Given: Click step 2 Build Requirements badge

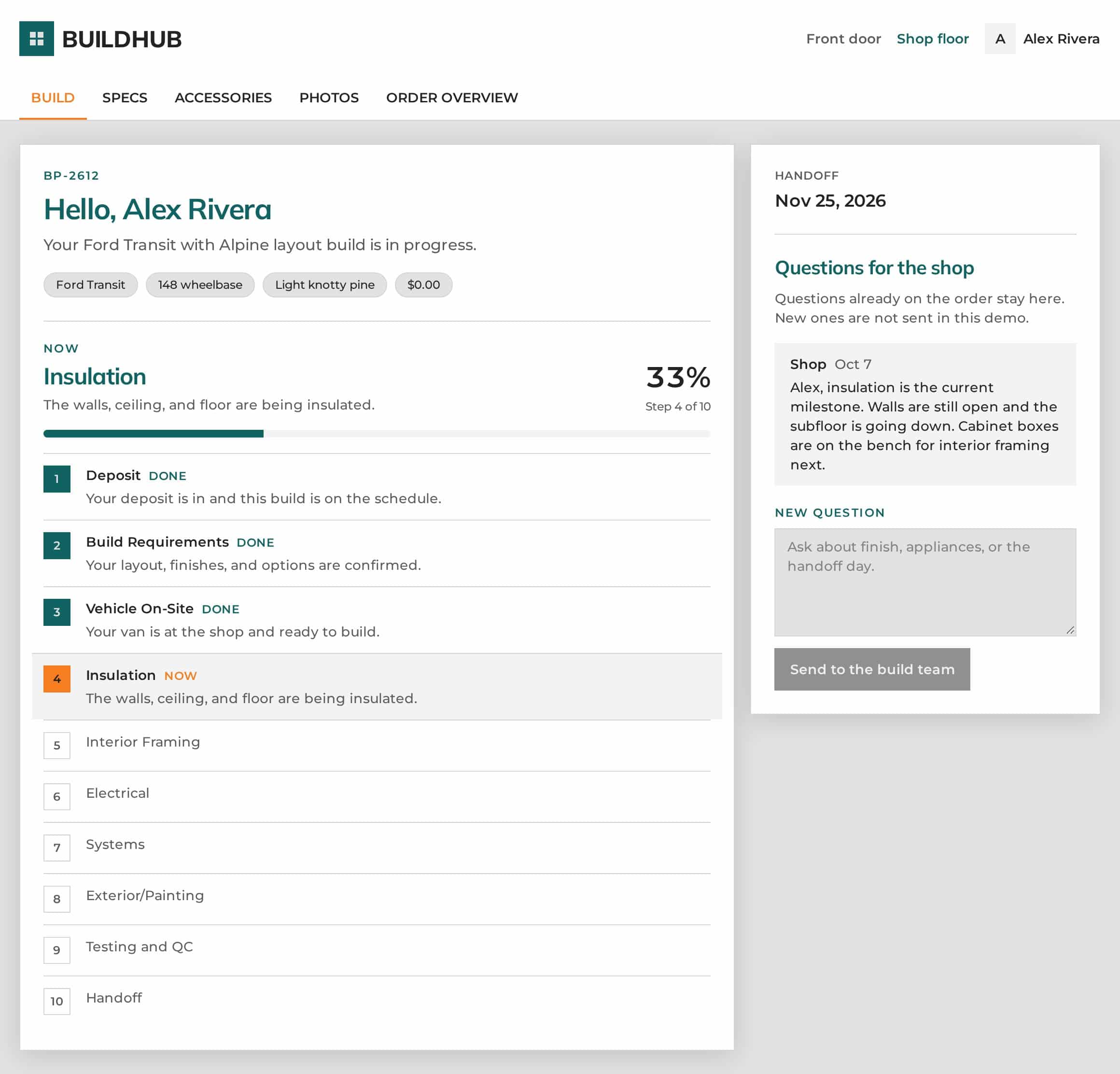Looking at the screenshot, I should click(x=56, y=545).
